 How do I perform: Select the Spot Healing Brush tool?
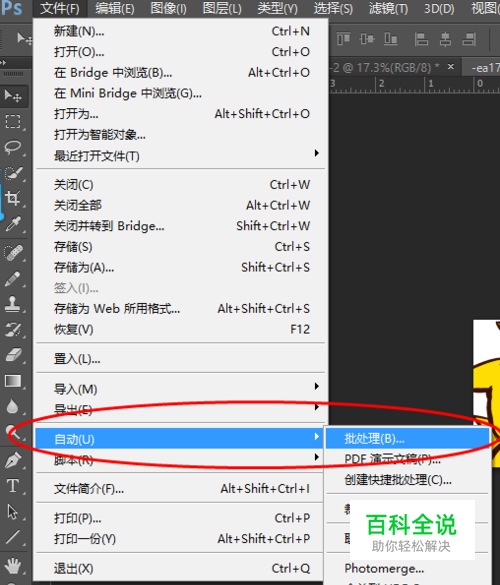[13, 253]
